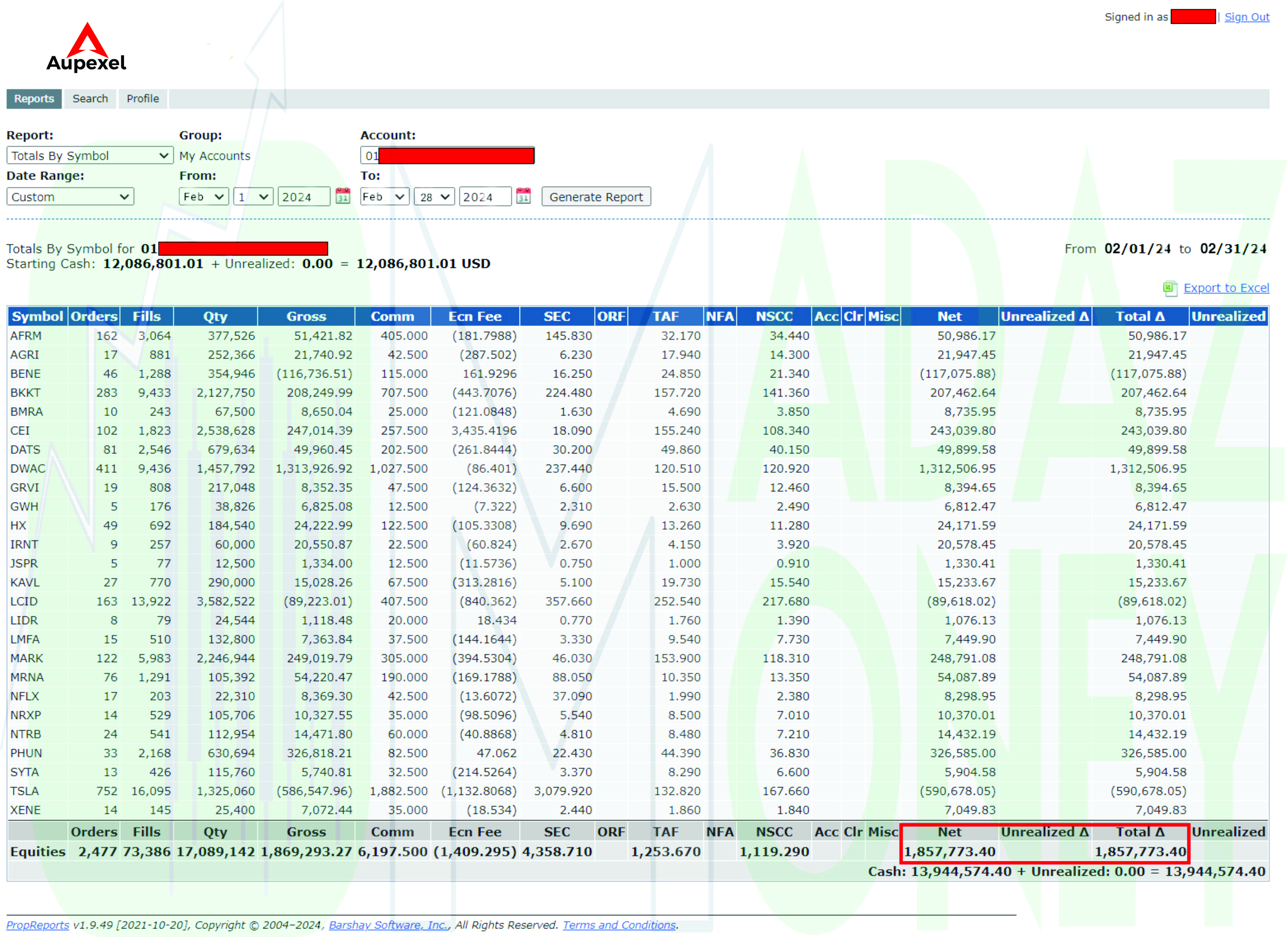1288x937 pixels.
Task: Open the From date calendar picker icon
Action: click(343, 196)
